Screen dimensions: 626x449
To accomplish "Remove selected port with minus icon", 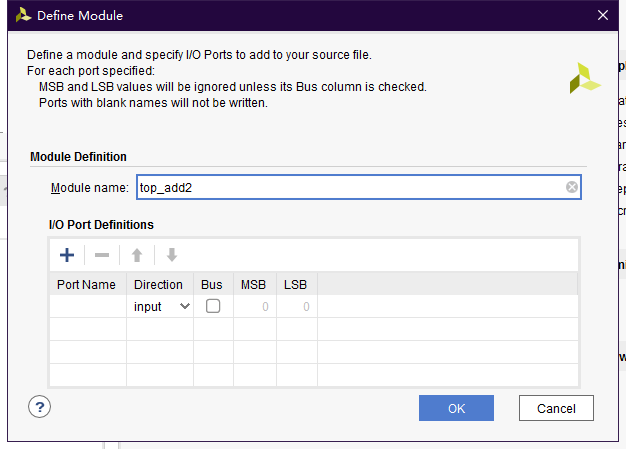I will (102, 255).
